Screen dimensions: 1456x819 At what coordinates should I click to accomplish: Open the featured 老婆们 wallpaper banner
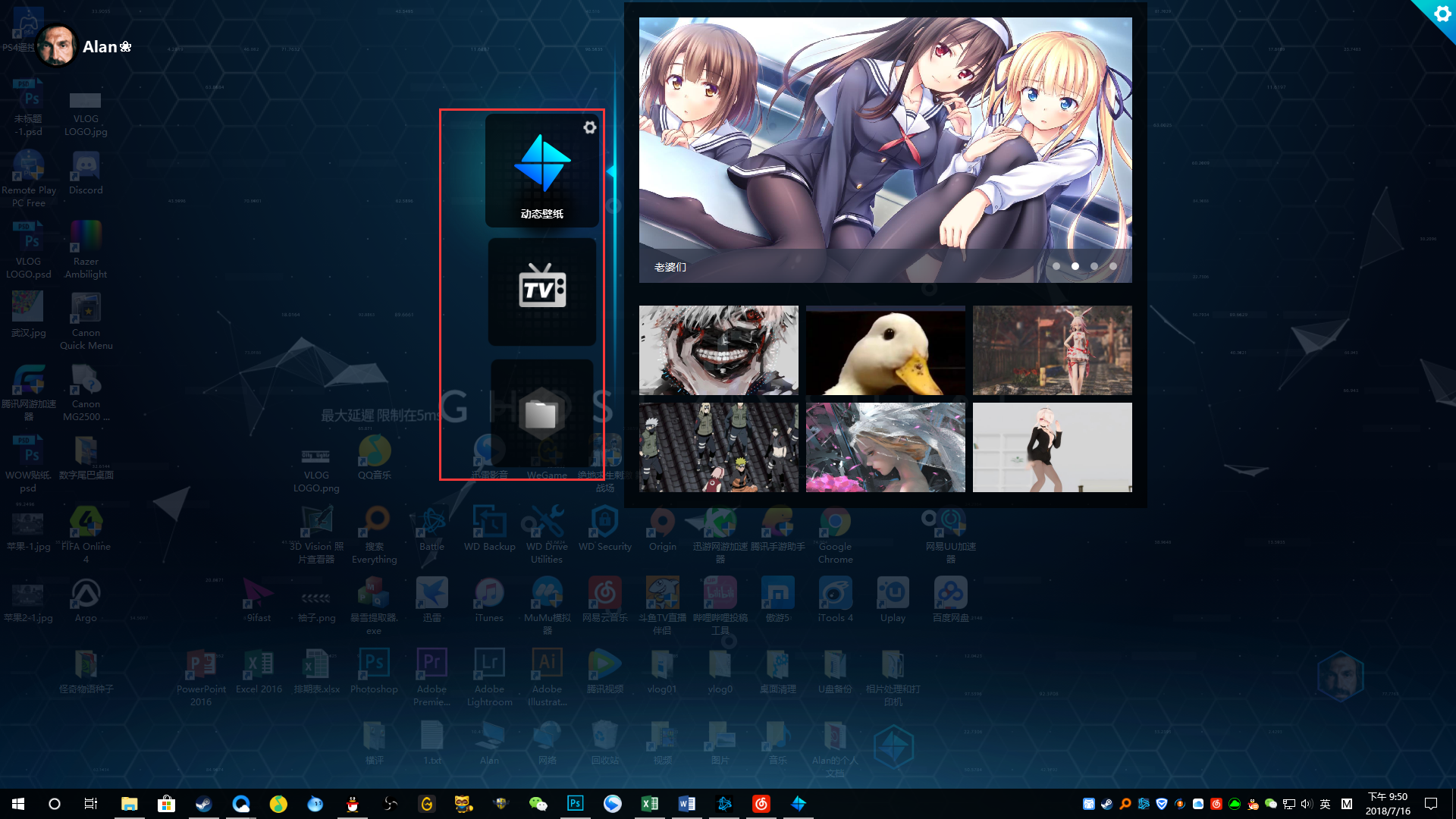click(x=885, y=150)
